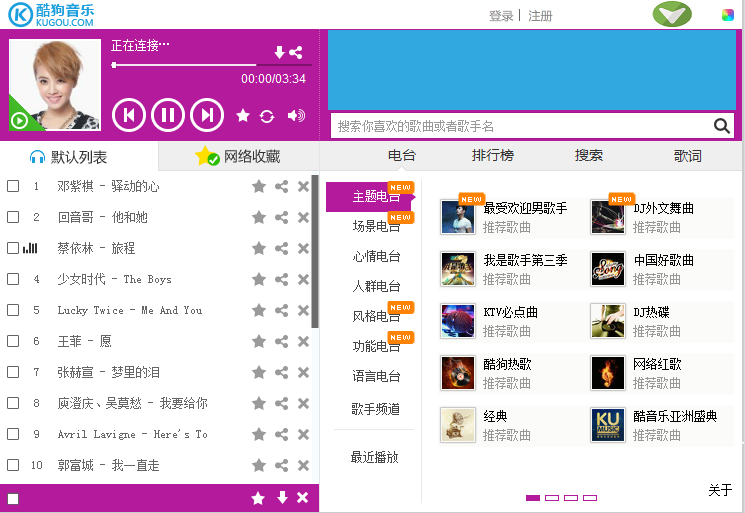
Task: Star the song 少女时代 - The Boys
Action: click(x=259, y=279)
